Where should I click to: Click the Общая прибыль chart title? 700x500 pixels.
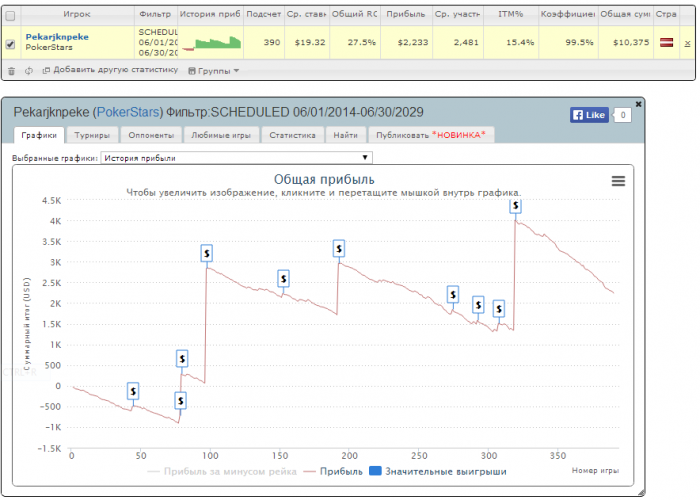(324, 179)
